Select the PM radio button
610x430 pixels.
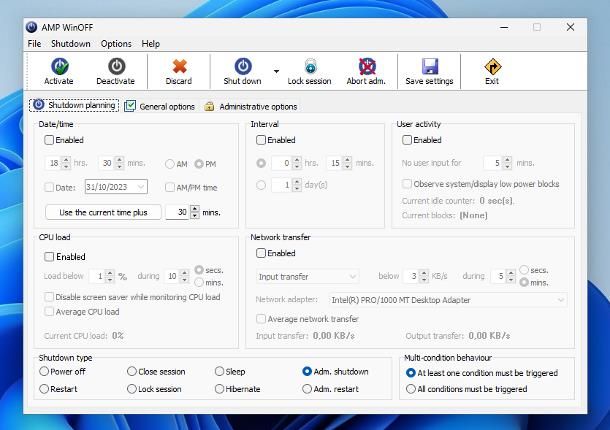click(x=199, y=164)
